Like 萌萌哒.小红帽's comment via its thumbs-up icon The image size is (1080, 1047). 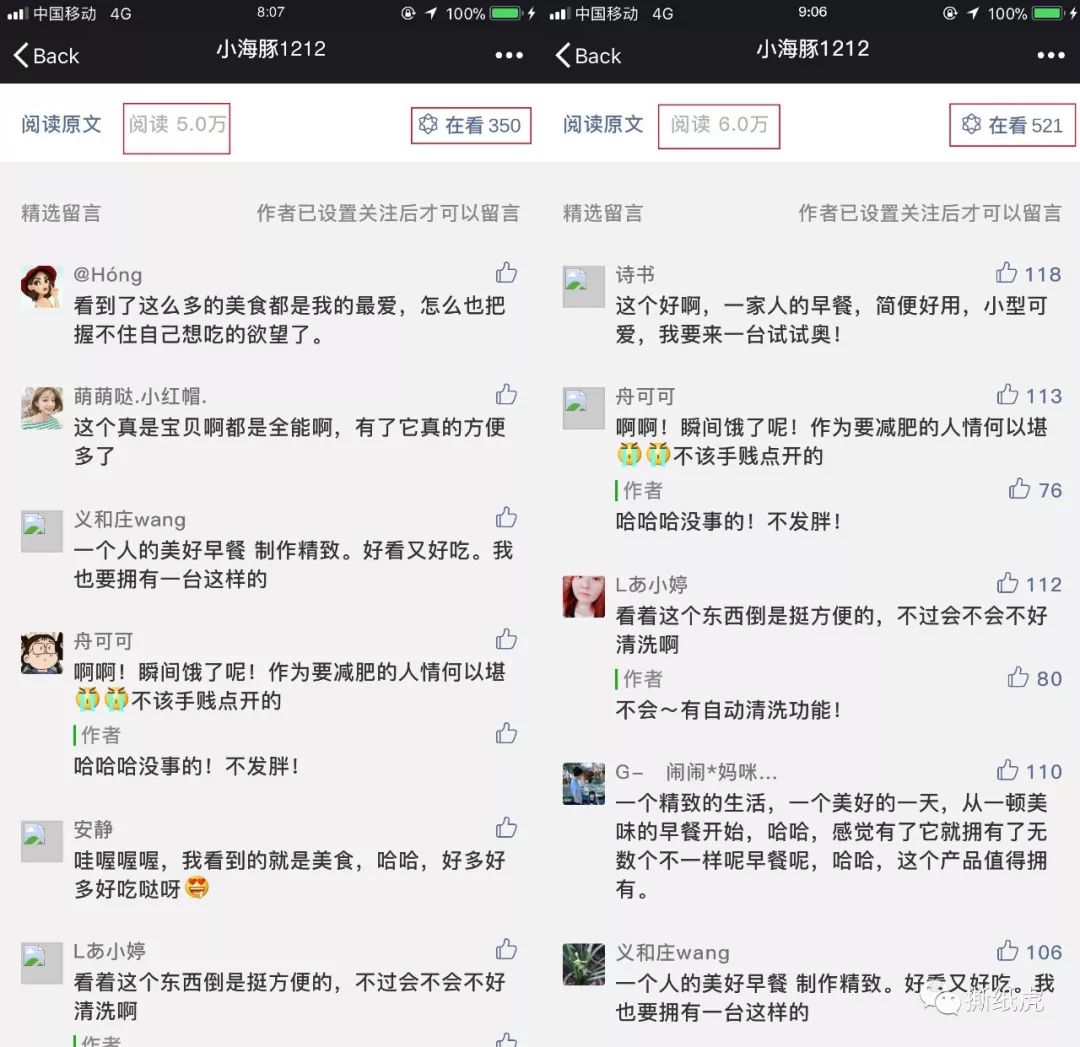506,395
